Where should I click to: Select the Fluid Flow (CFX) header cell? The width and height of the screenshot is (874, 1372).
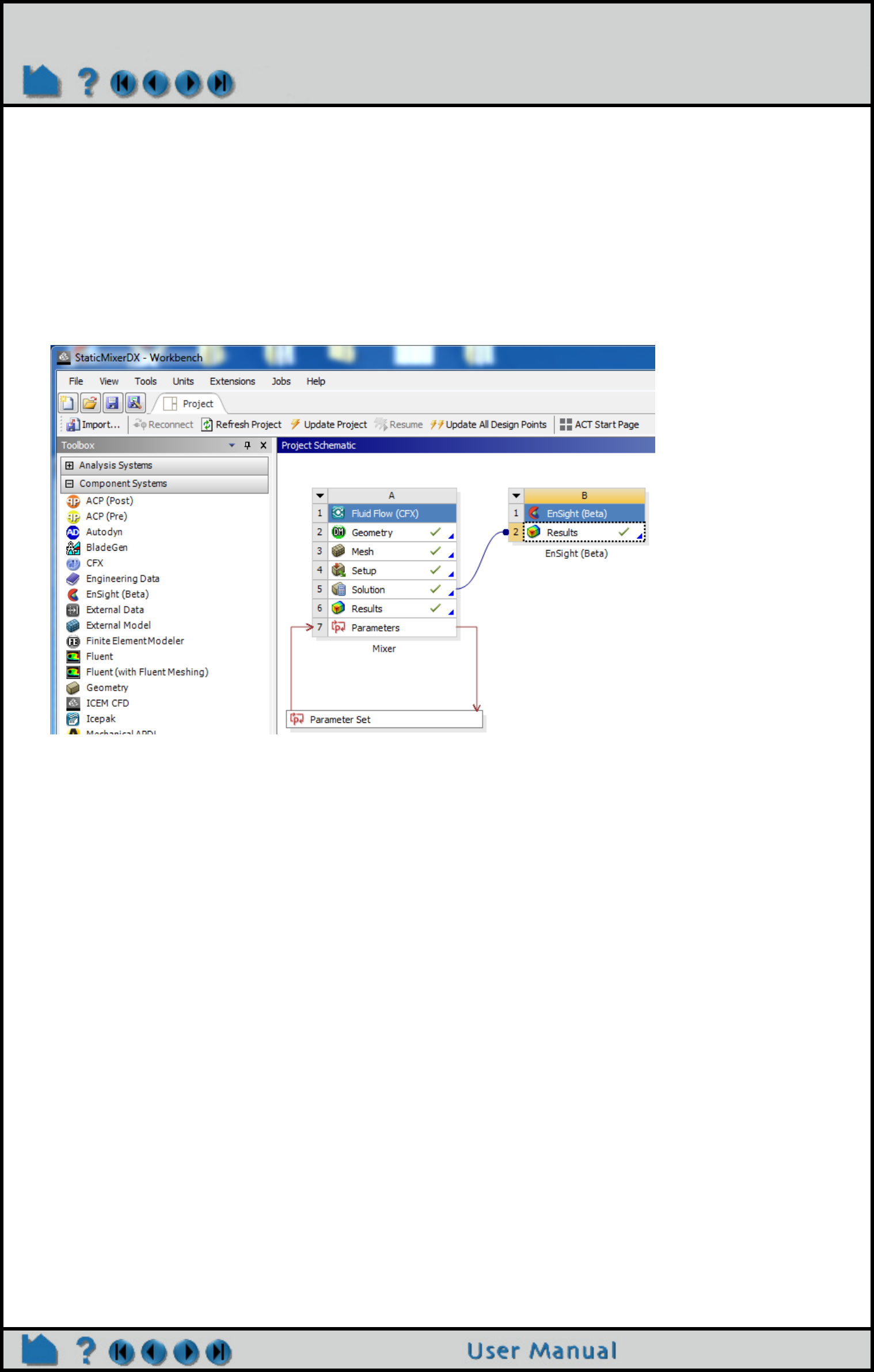pyautogui.click(x=392, y=513)
